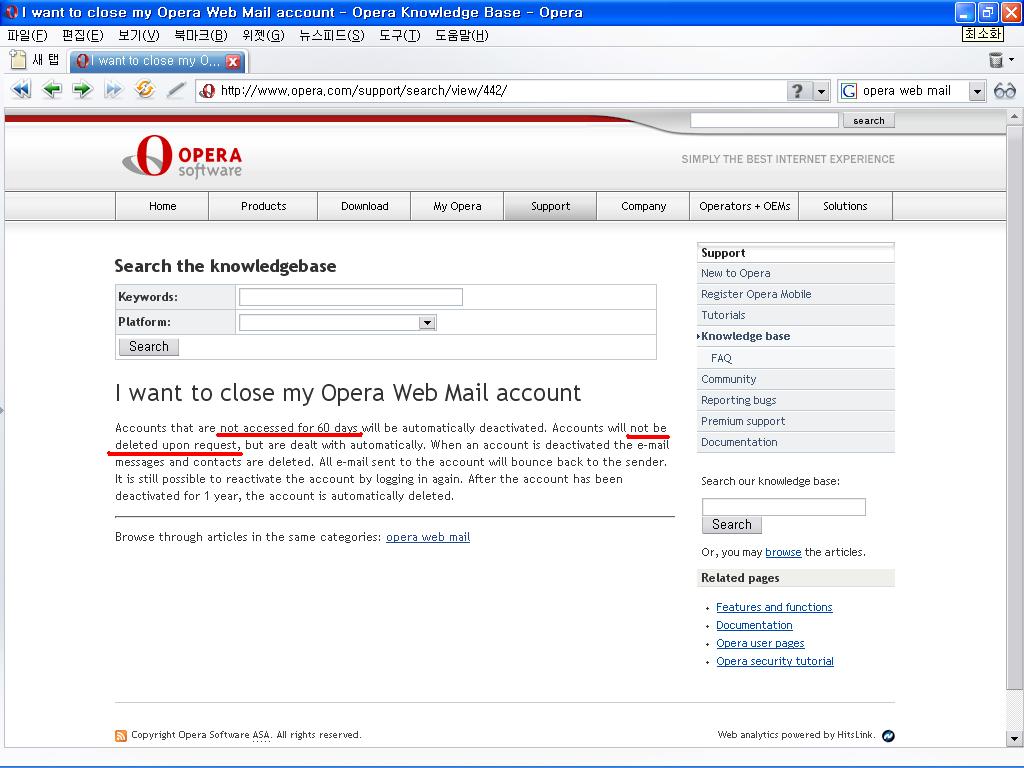
Task: Open Opera security tutorial link
Action: [x=775, y=661]
